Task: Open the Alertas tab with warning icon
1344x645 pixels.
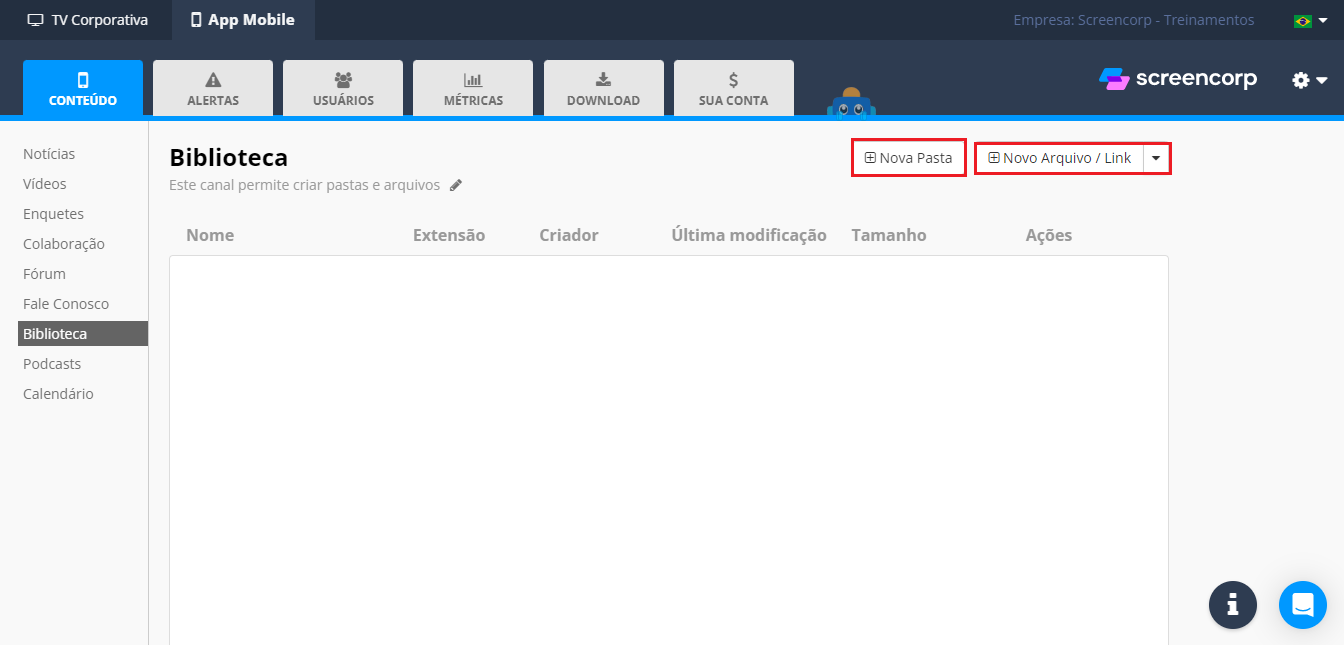Action: coord(213,89)
